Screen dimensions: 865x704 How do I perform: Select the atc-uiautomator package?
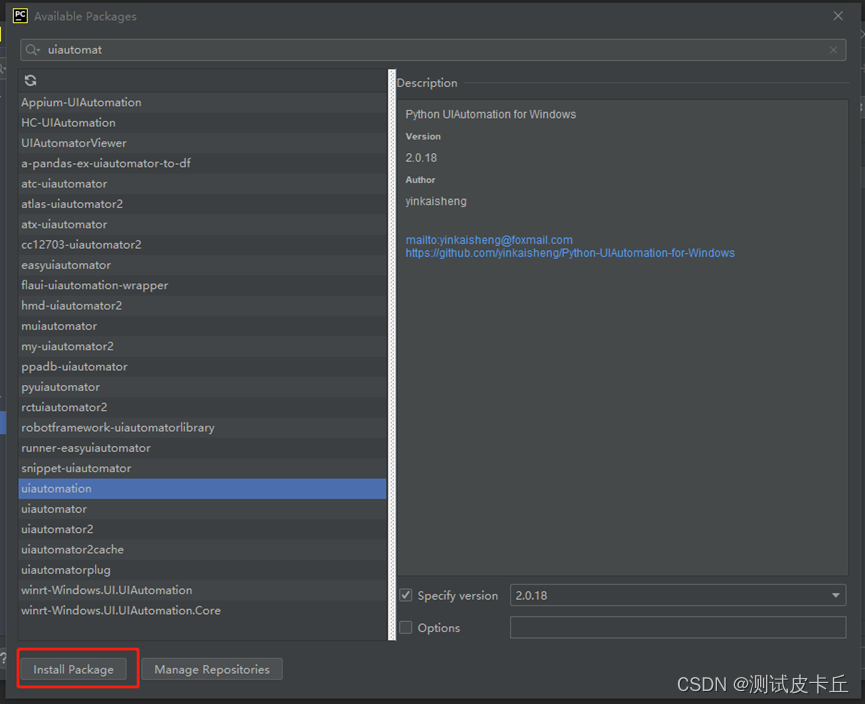click(202, 184)
